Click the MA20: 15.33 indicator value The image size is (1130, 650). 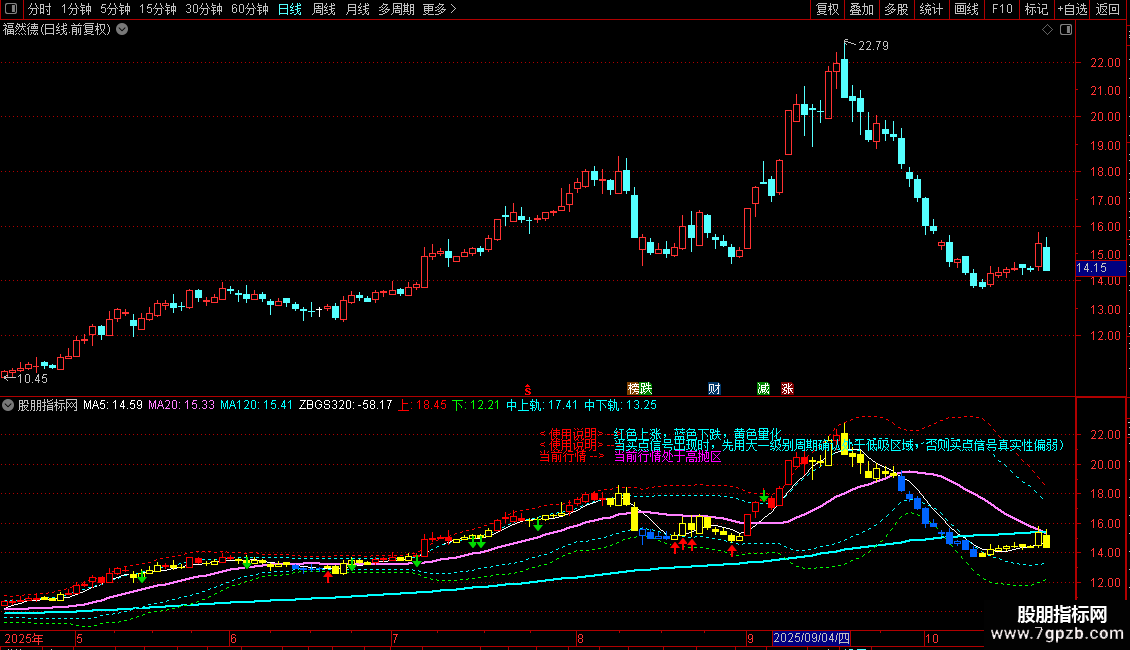[182, 406]
